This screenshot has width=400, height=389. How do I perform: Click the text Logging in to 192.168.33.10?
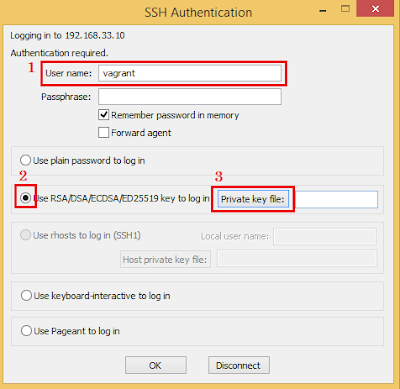[x=67, y=35]
